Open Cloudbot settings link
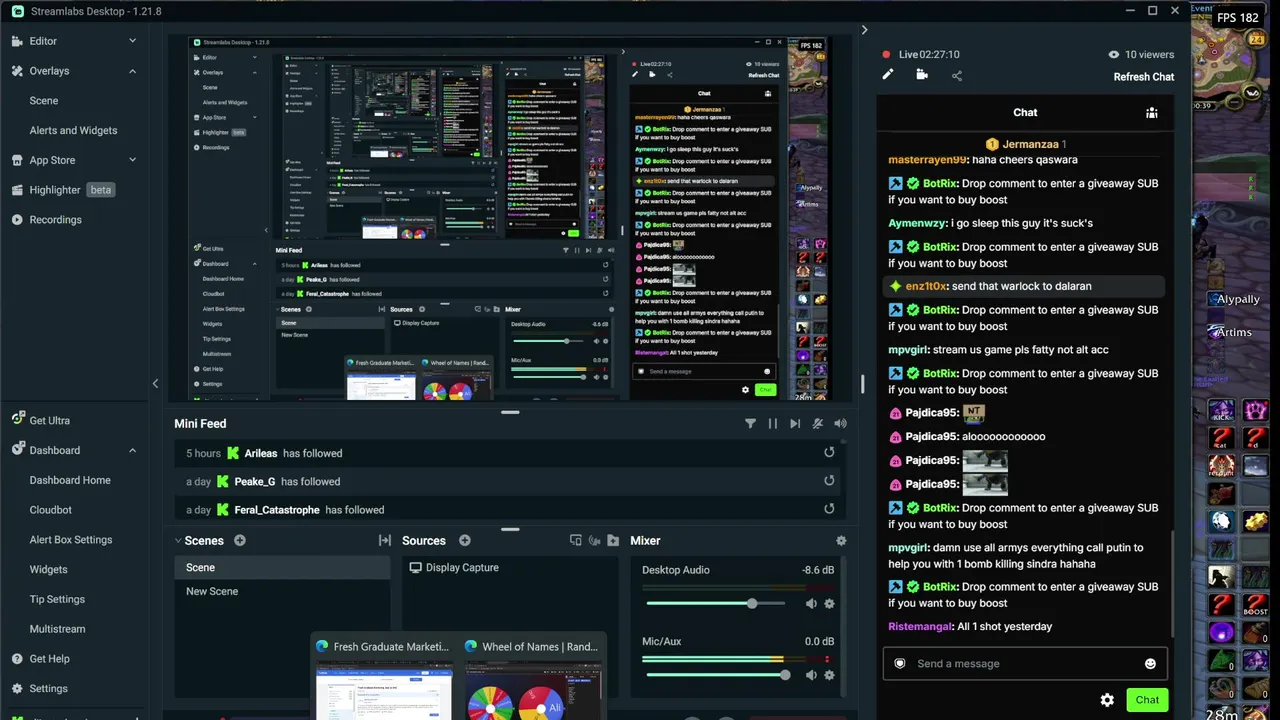Viewport: 1280px width, 720px height. [50, 510]
